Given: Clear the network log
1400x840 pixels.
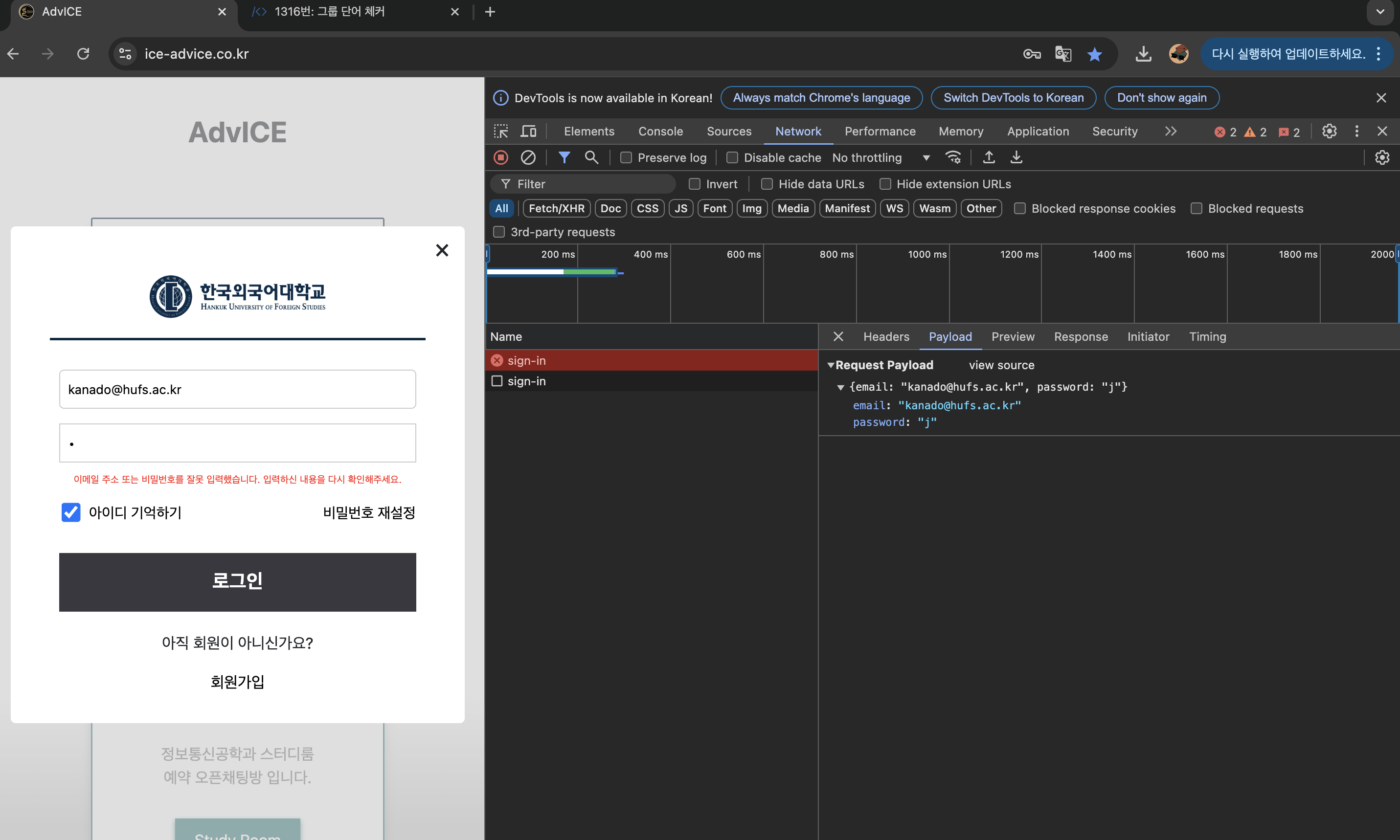Looking at the screenshot, I should (528, 157).
